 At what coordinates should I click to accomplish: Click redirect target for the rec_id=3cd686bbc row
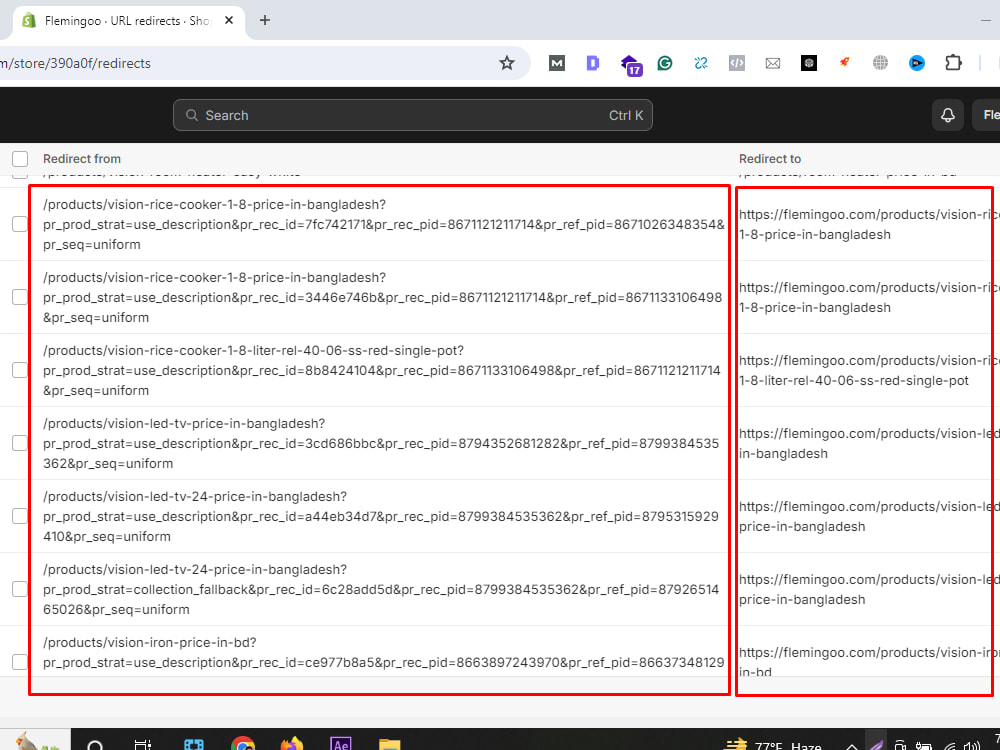coord(869,443)
